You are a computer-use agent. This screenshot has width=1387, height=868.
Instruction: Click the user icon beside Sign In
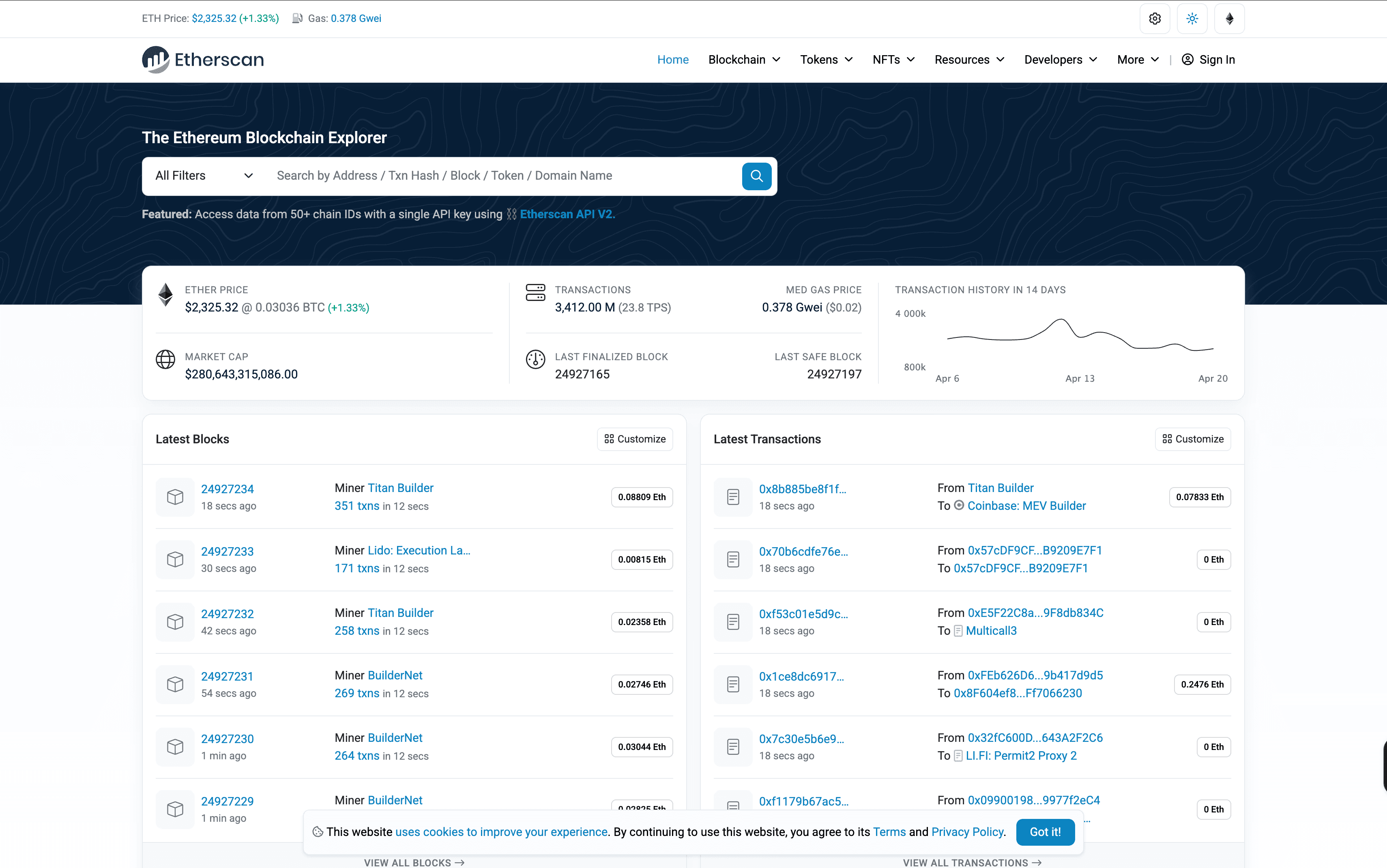(1187, 60)
